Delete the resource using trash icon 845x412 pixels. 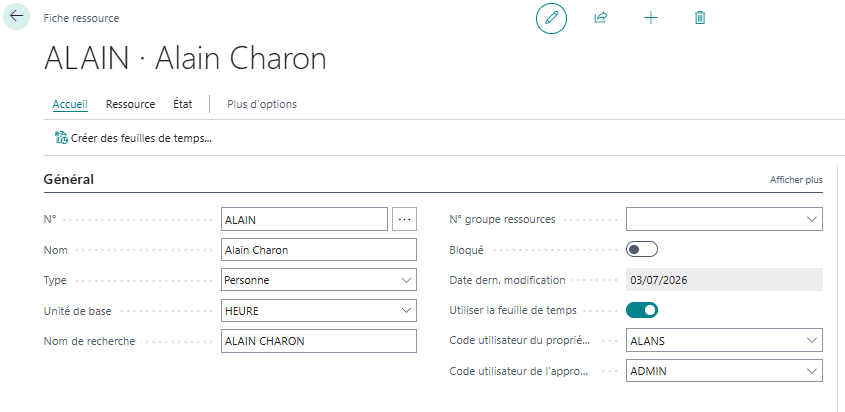(699, 18)
